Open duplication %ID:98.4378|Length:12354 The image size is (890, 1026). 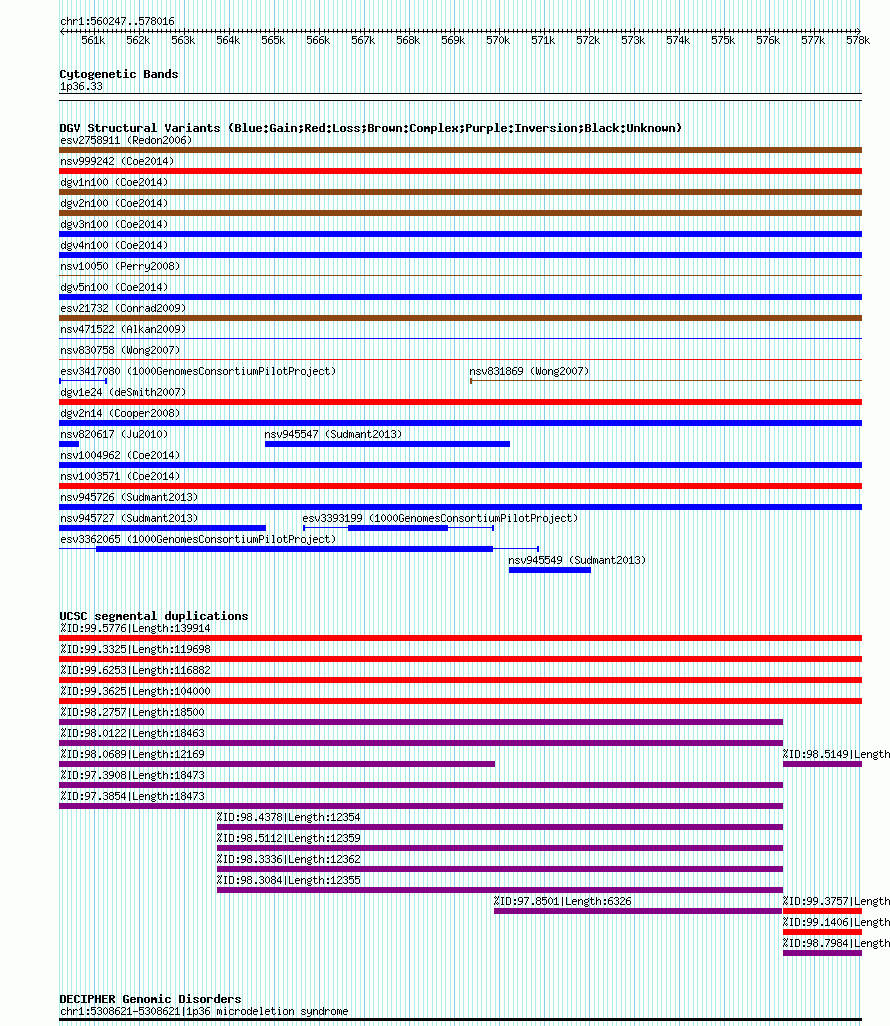[x=500, y=826]
